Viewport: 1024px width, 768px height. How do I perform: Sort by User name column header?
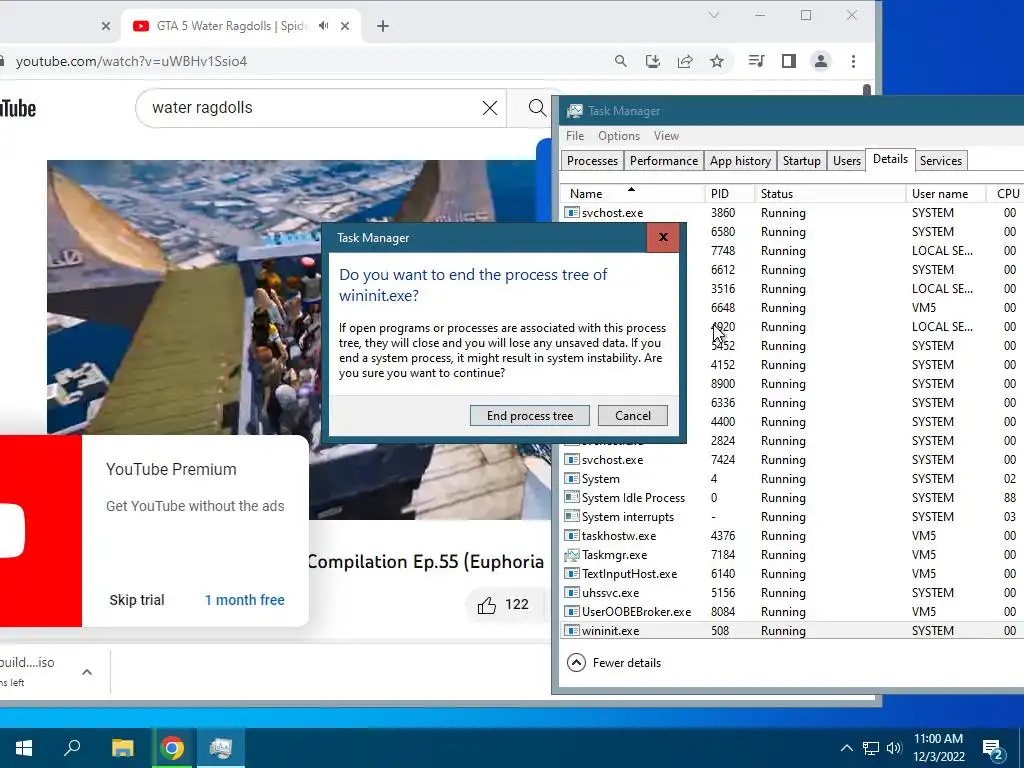946,193
